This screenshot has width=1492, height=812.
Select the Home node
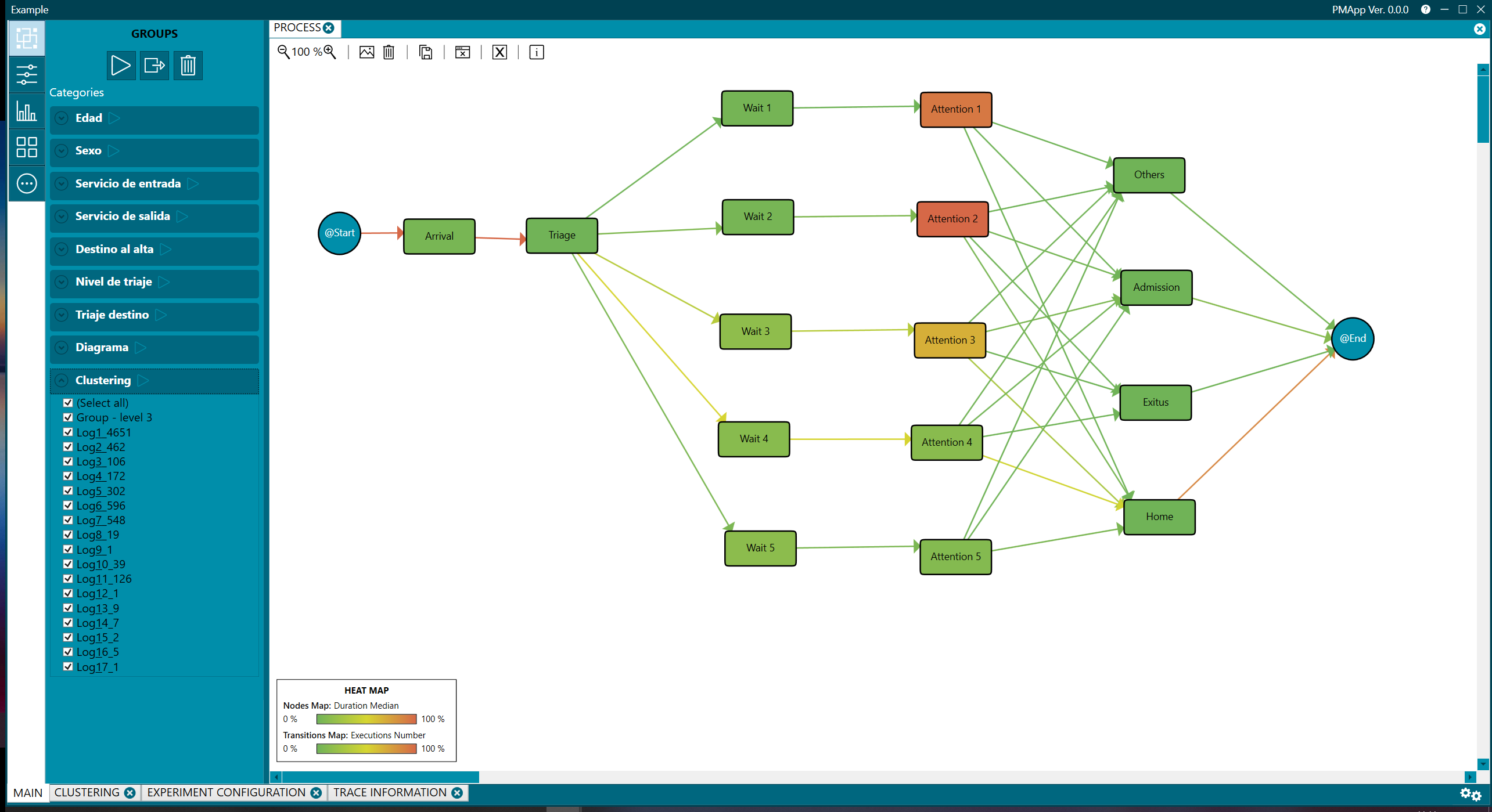click(x=1159, y=517)
